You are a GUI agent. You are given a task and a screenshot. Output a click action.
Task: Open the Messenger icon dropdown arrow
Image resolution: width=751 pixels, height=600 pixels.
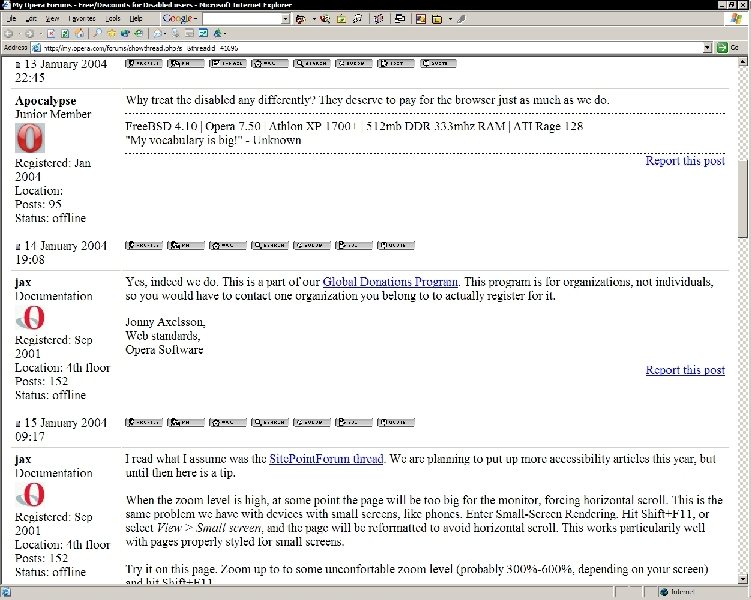[x=225, y=34]
